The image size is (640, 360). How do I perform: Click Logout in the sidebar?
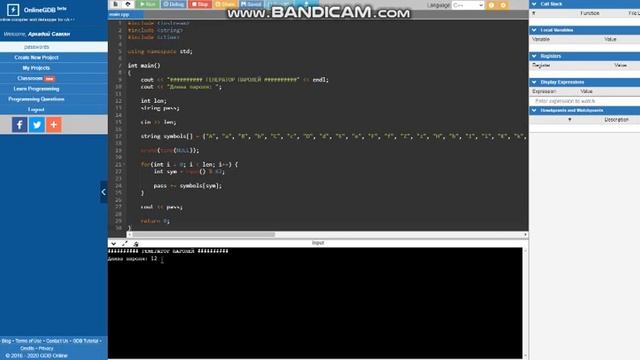(36, 109)
